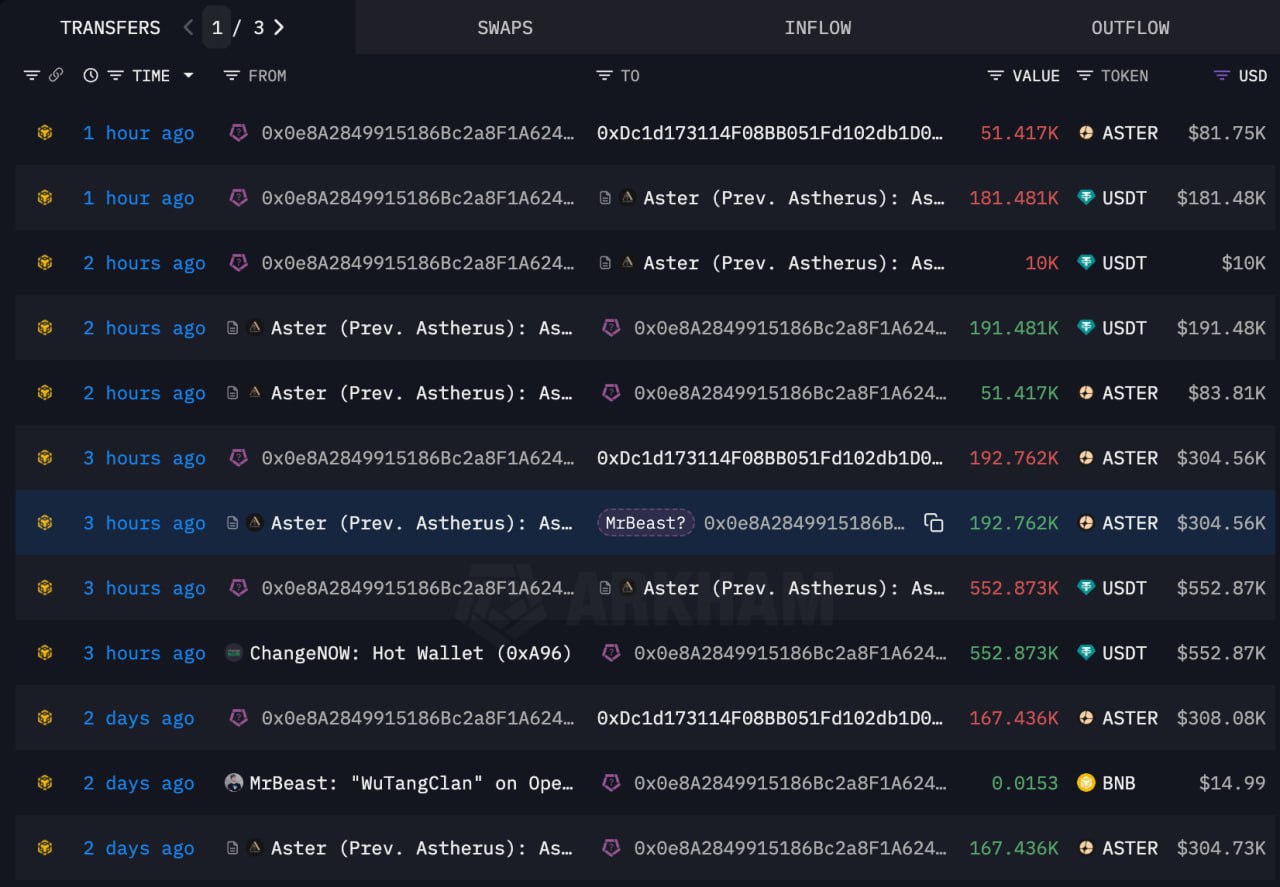The width and height of the screenshot is (1280, 887).
Task: Go to the next transfers page
Action: [279, 28]
